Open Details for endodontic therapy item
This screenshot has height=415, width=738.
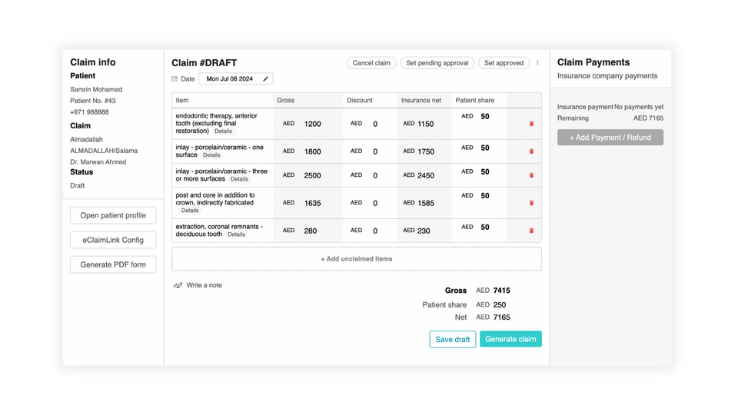tap(223, 131)
